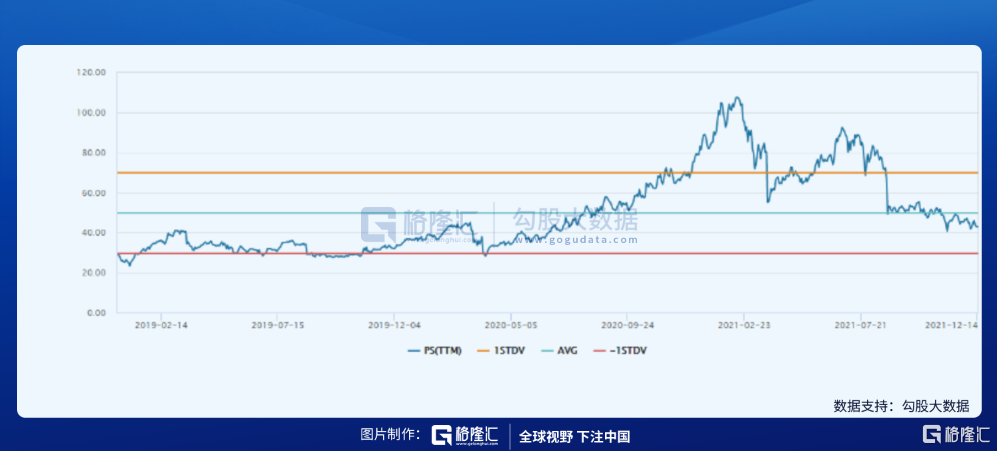Select the 2021-02-23 date on the x-axis
The width and height of the screenshot is (997, 451).
pos(745,325)
